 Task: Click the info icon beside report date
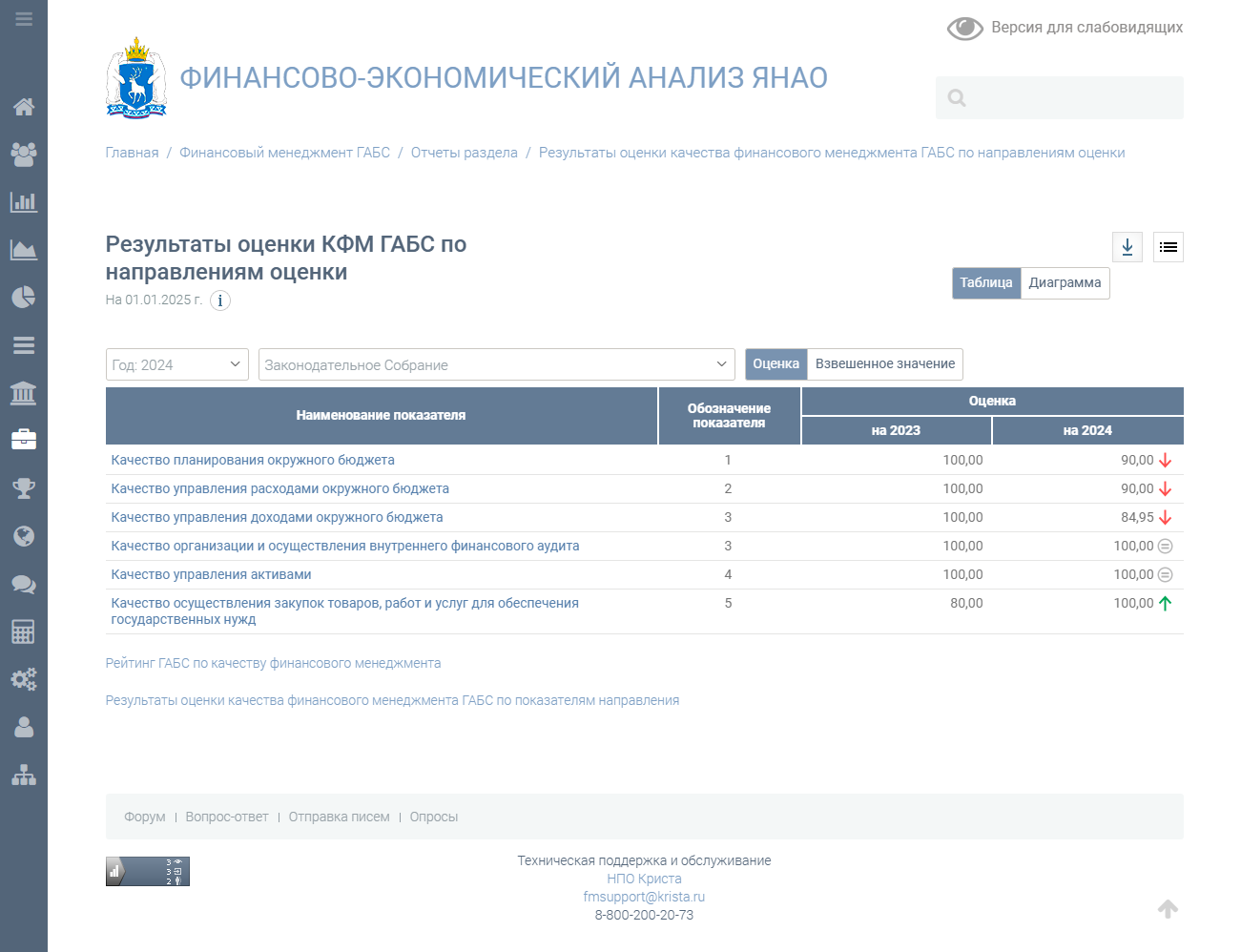click(x=220, y=300)
